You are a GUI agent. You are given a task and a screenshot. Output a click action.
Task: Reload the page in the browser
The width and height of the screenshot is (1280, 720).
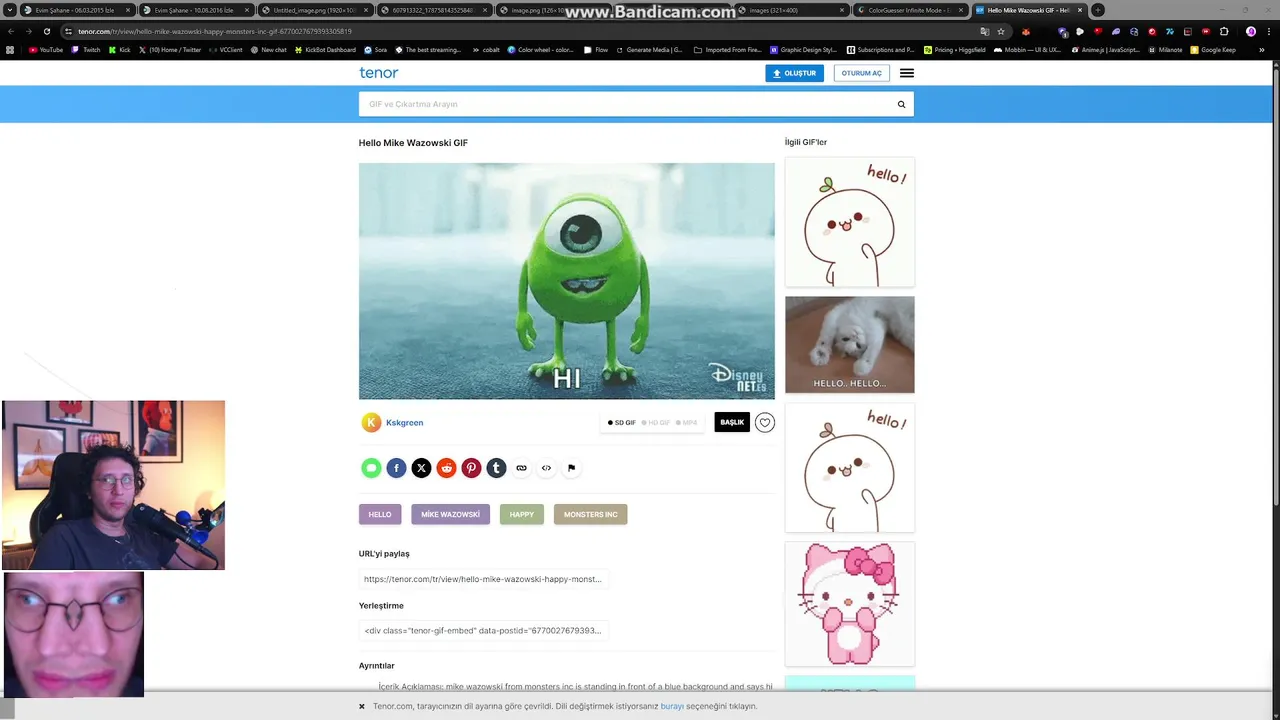(46, 31)
